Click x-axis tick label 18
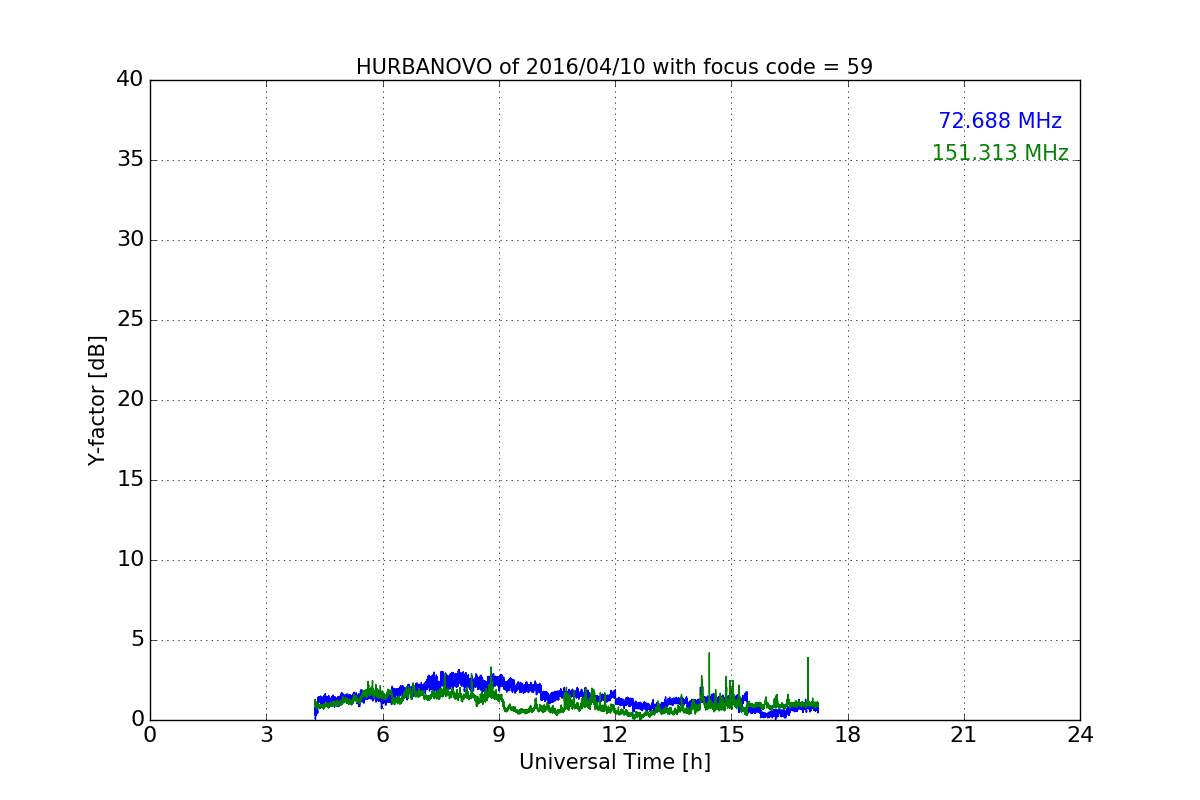1200x800 pixels. click(x=847, y=735)
